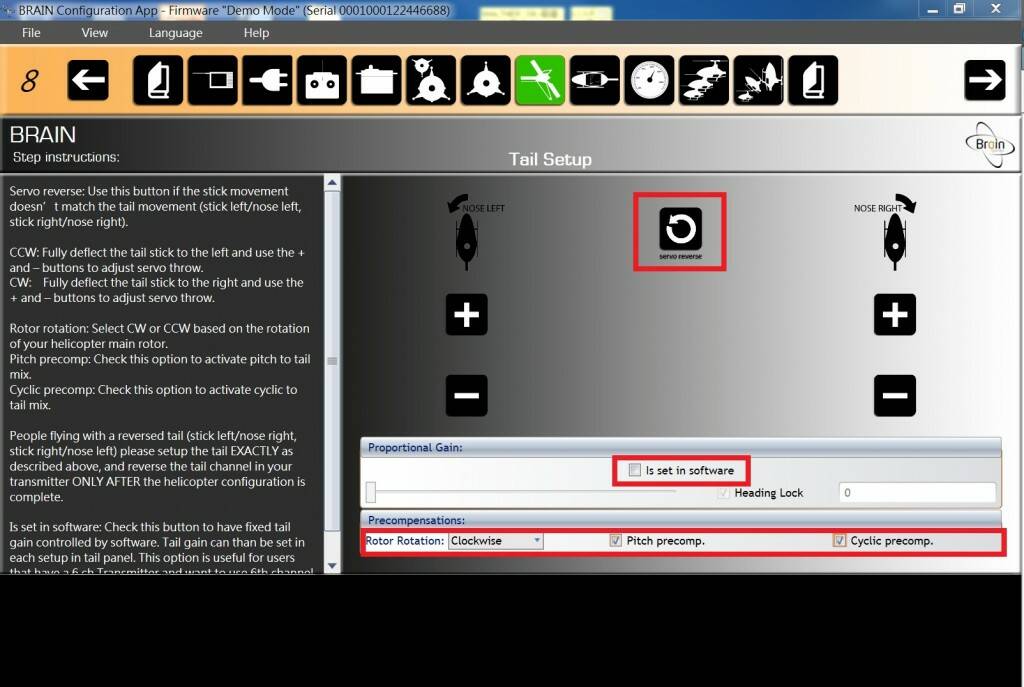The image size is (1024, 687).
Task: Increase nose right servo throw with plus
Action: click(895, 315)
